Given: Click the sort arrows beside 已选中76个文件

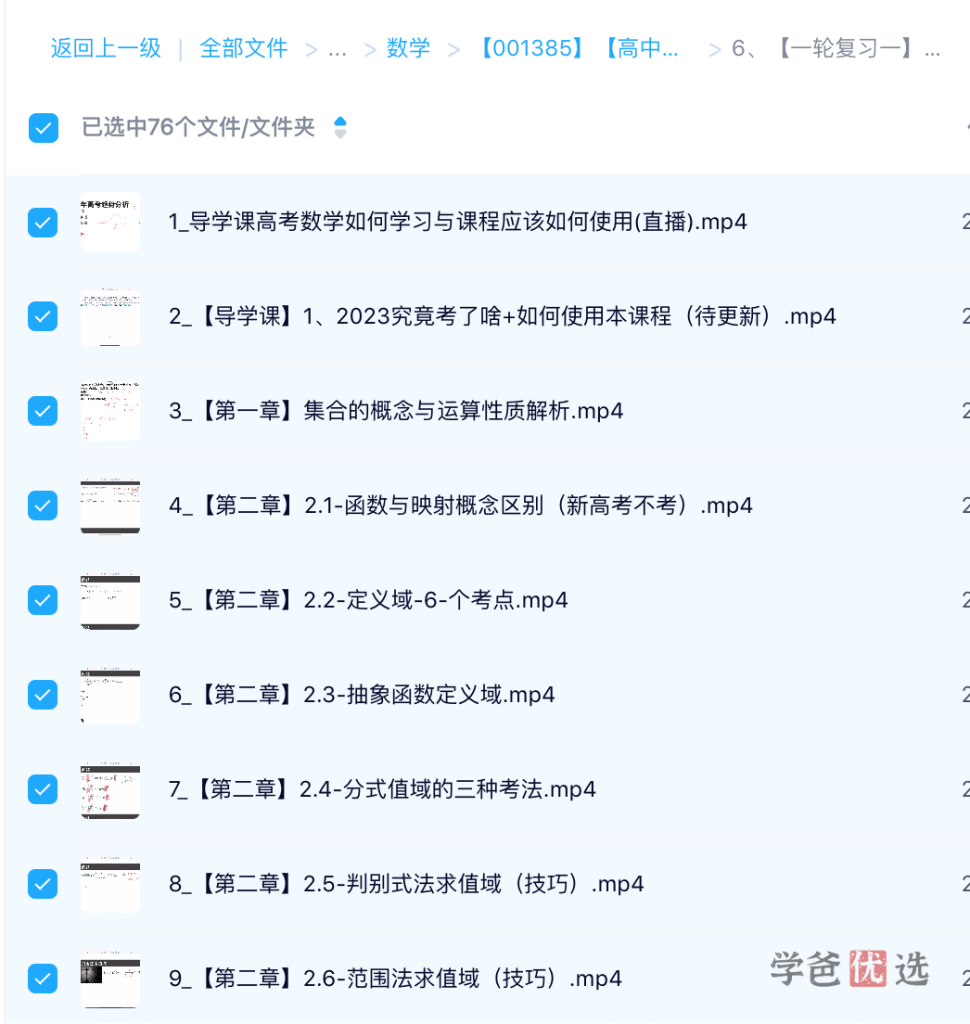Looking at the screenshot, I should [340, 127].
